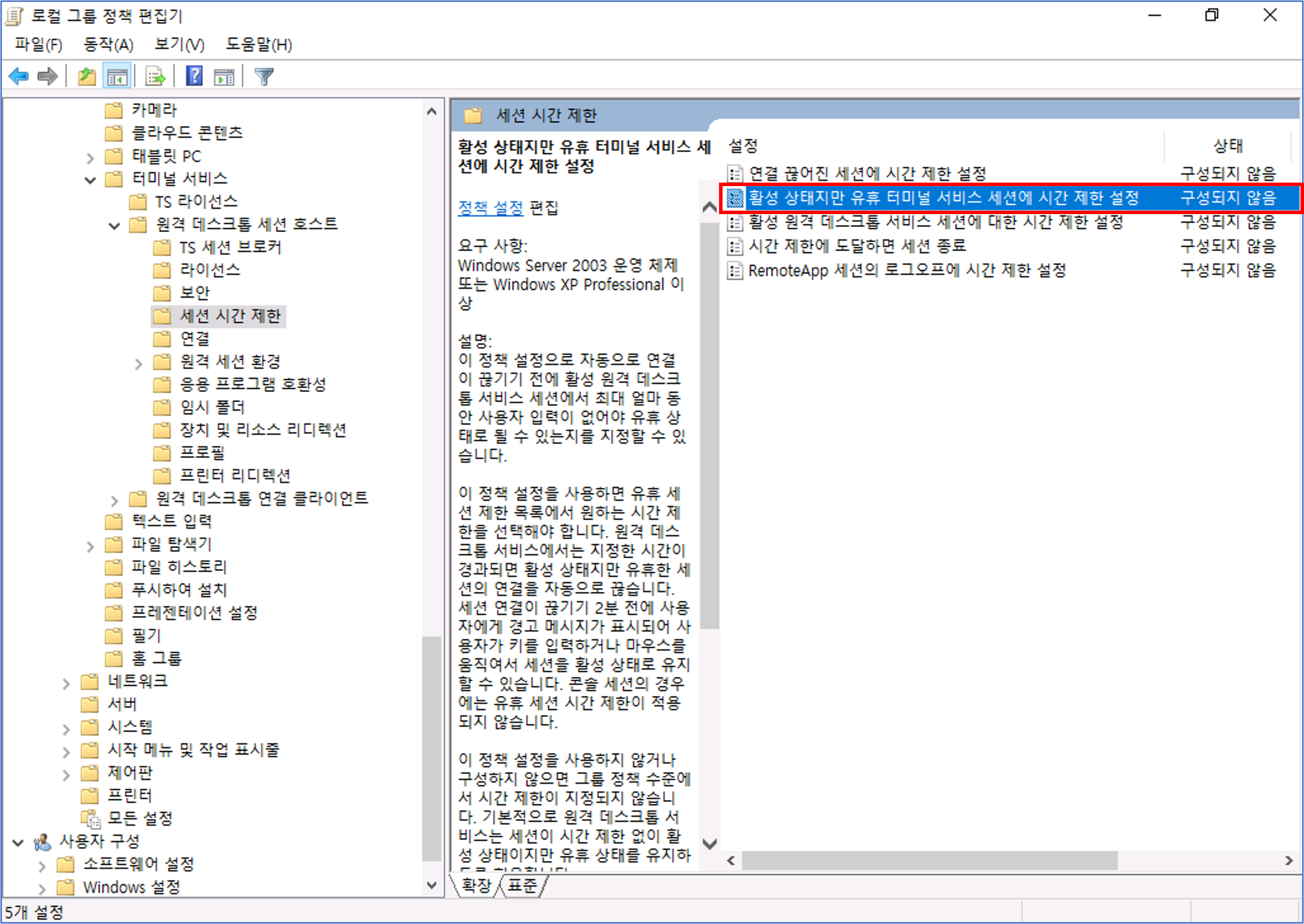Click the blue Back arrow toolbar icon

pyautogui.click(x=19, y=76)
